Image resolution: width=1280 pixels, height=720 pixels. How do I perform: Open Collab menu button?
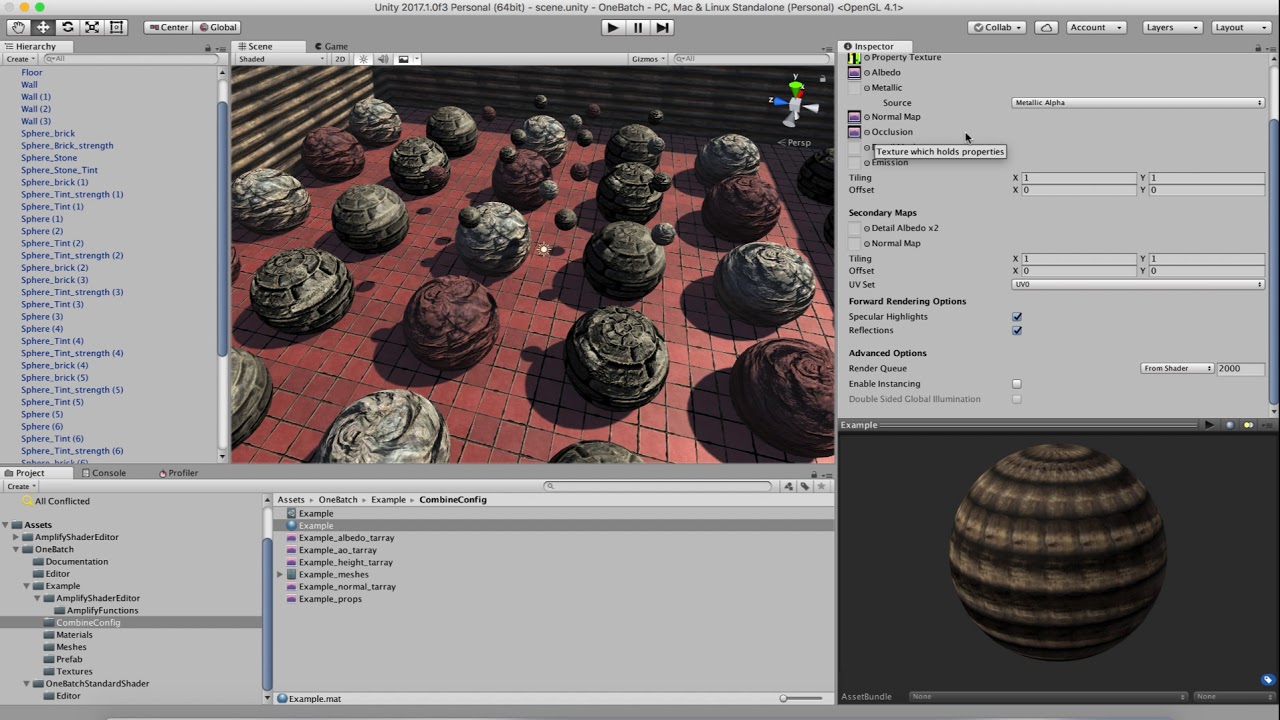[x=996, y=27]
